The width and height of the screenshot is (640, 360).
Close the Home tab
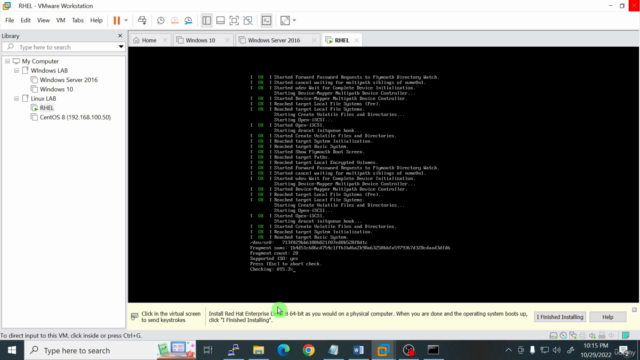tap(165, 40)
